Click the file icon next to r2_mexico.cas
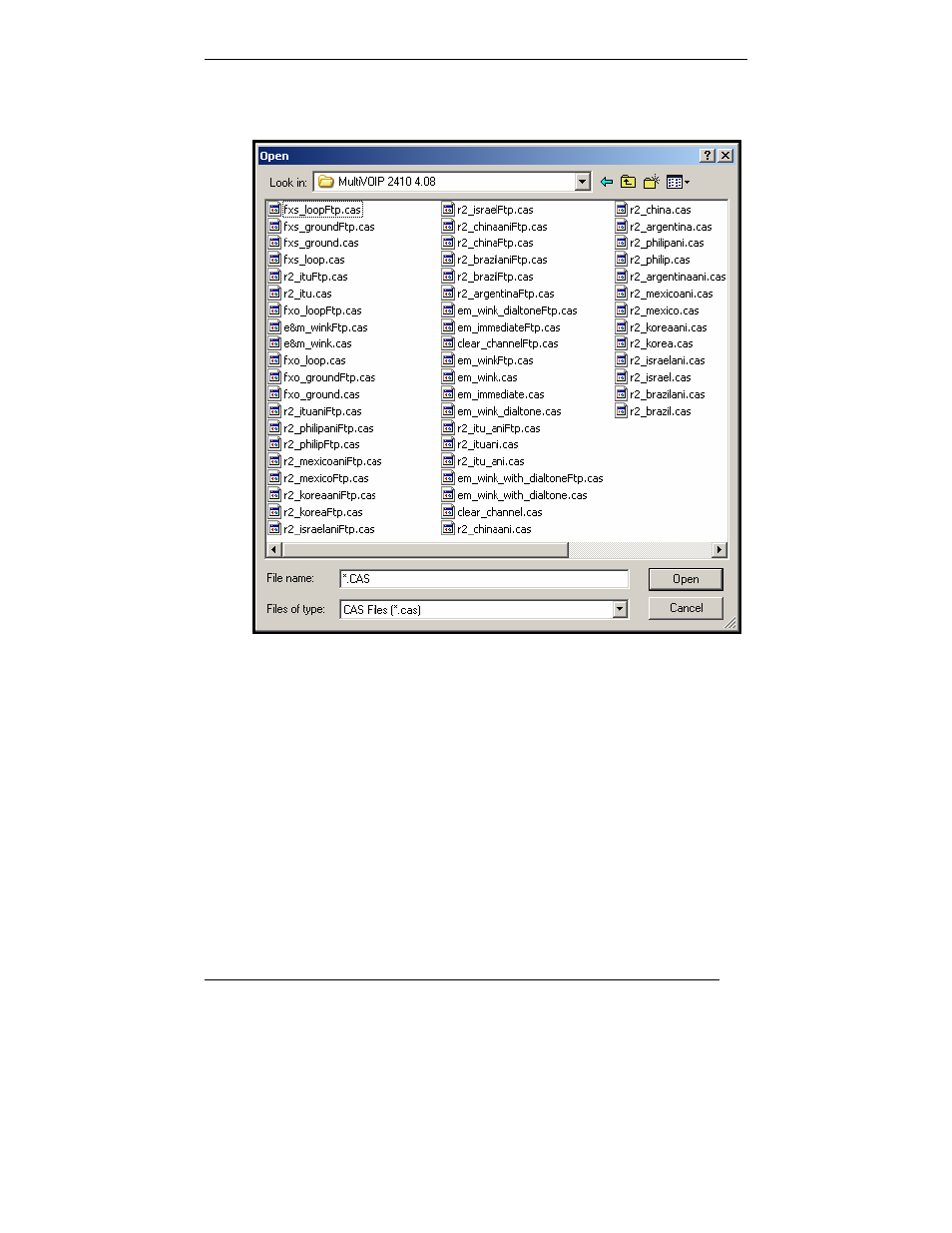Viewport: 952px width, 1233px height. [x=621, y=310]
